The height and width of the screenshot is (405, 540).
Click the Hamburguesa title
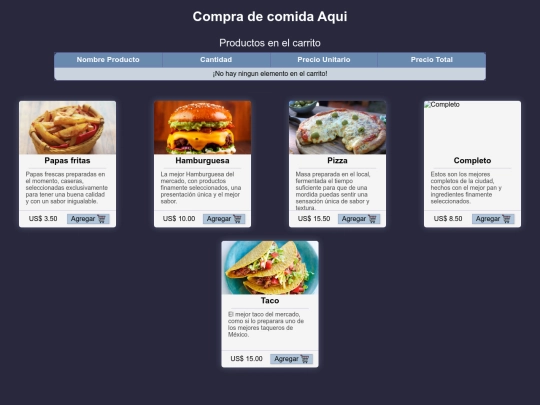(x=202, y=160)
